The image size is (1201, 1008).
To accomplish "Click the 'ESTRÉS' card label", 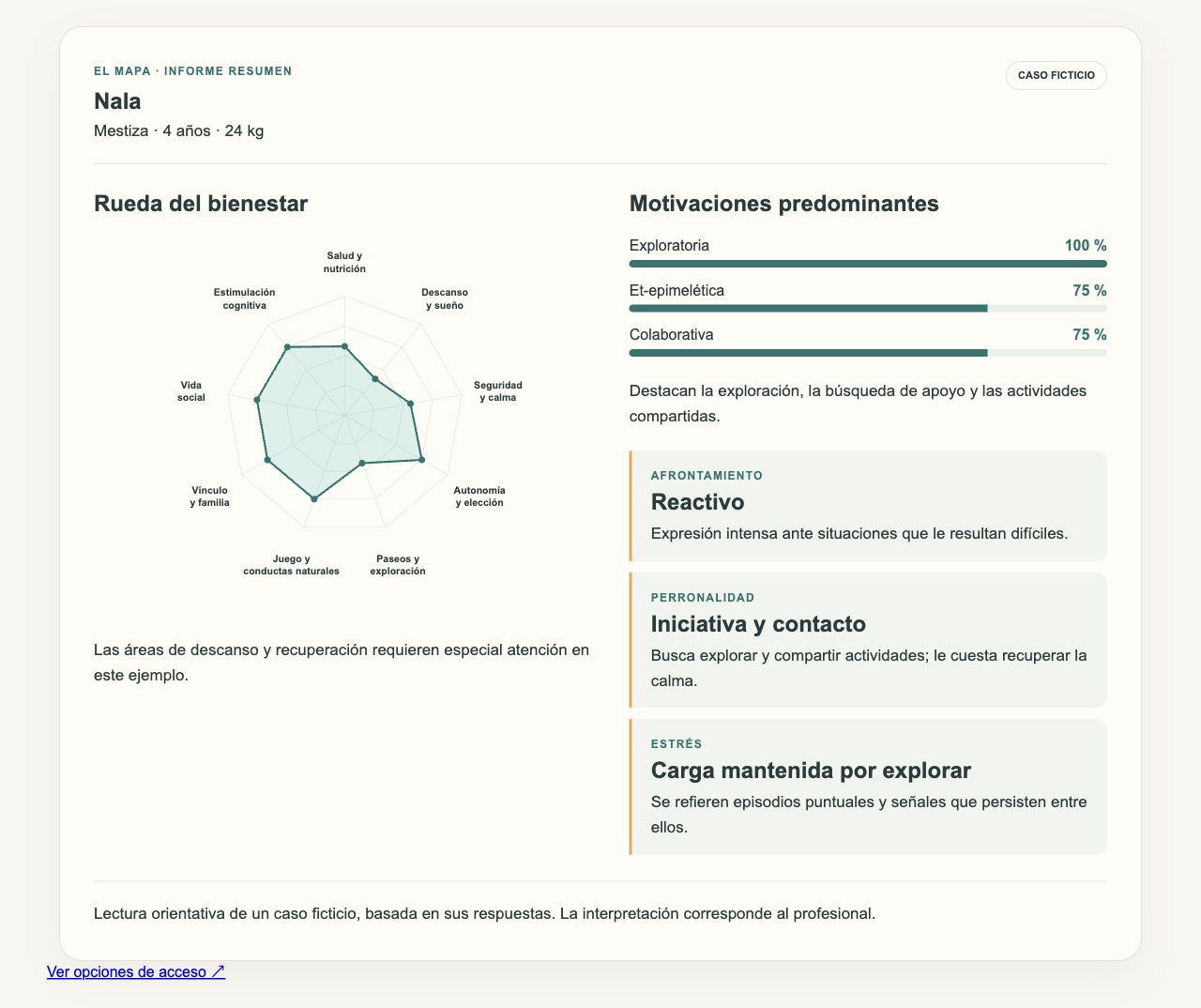I will point(677,744).
